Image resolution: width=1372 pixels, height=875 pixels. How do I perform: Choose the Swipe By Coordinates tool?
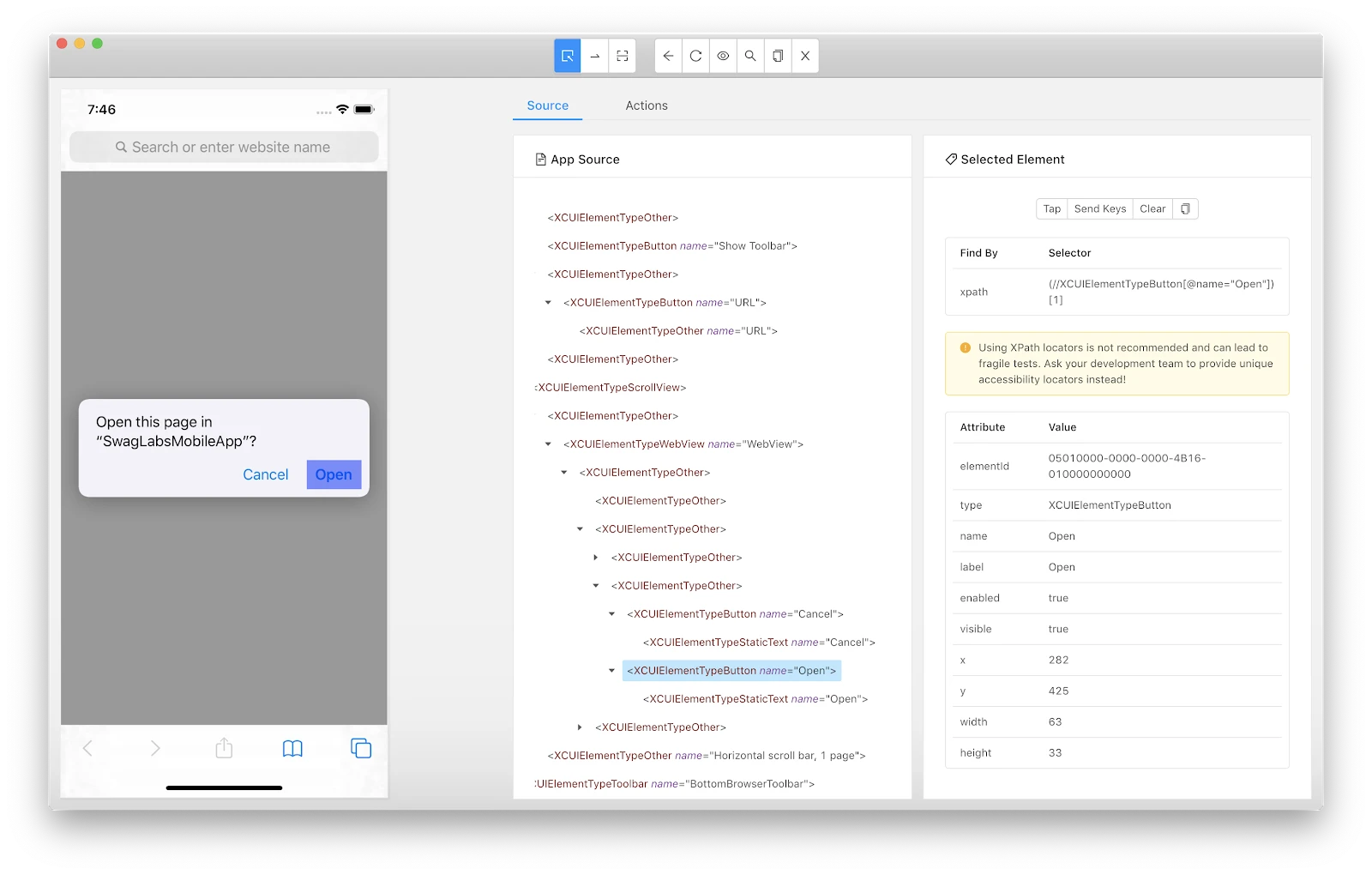point(594,56)
